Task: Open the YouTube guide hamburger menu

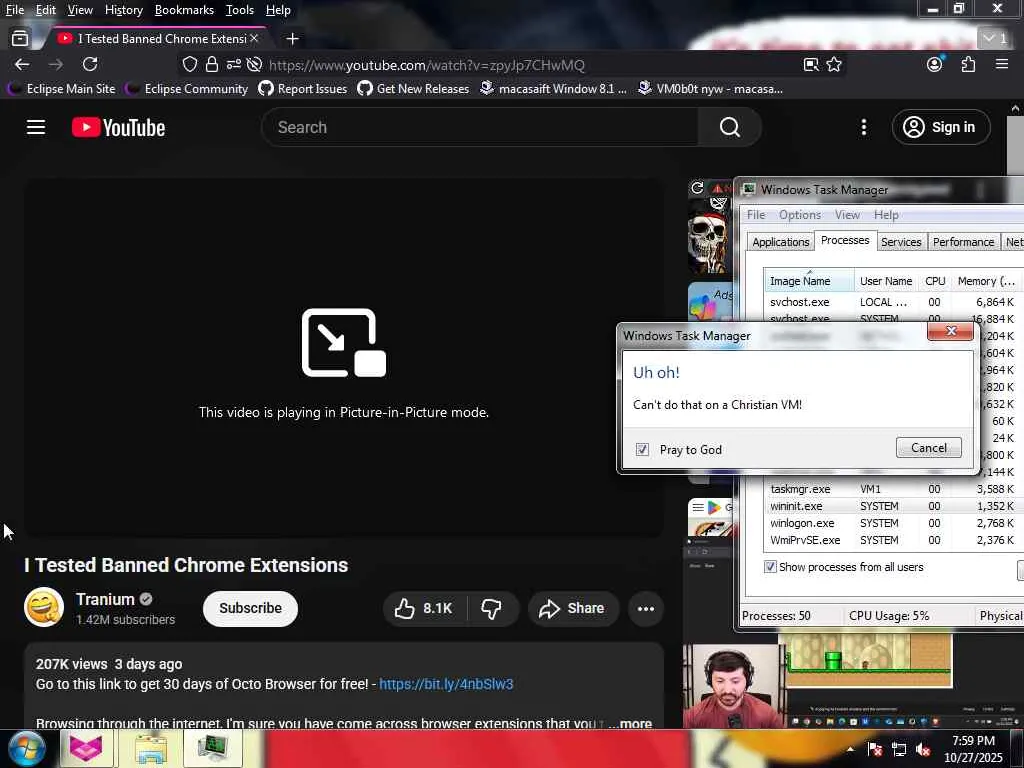Action: [x=36, y=127]
